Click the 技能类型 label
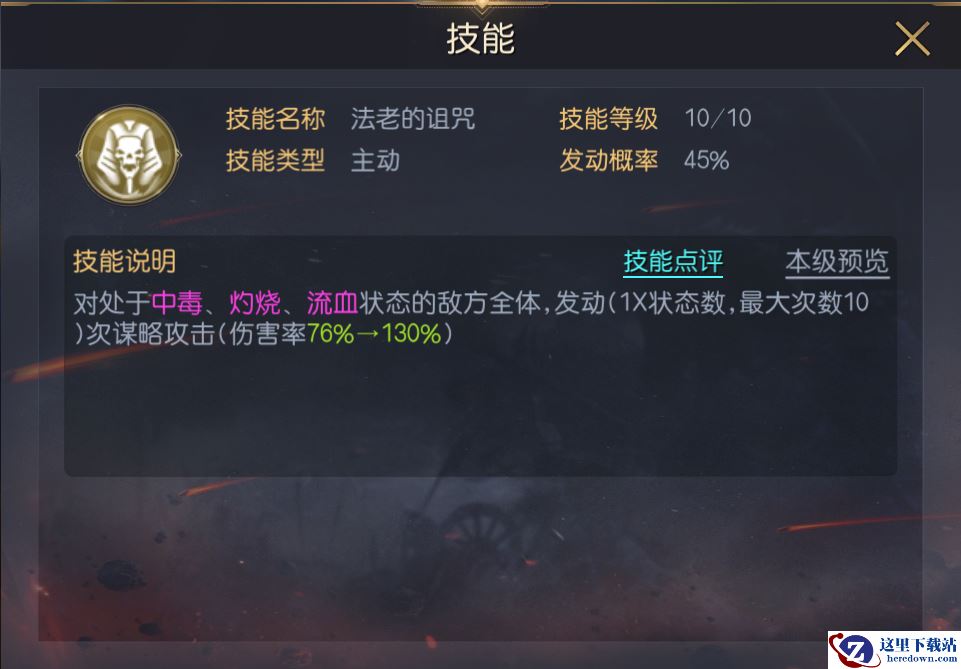The width and height of the screenshot is (961, 669). point(275,161)
